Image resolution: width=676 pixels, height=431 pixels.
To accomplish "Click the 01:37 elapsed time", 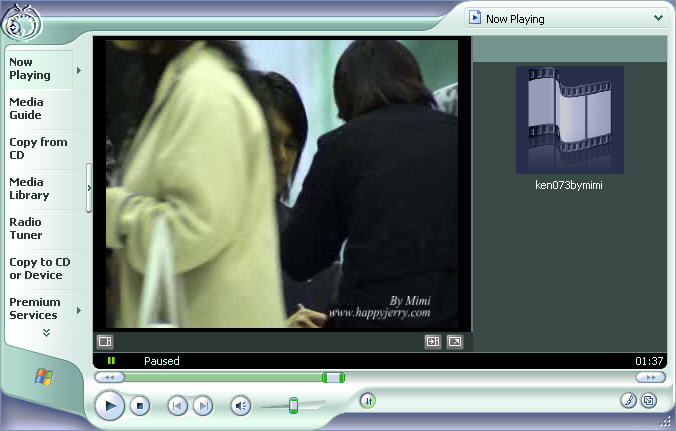I will (649, 361).
